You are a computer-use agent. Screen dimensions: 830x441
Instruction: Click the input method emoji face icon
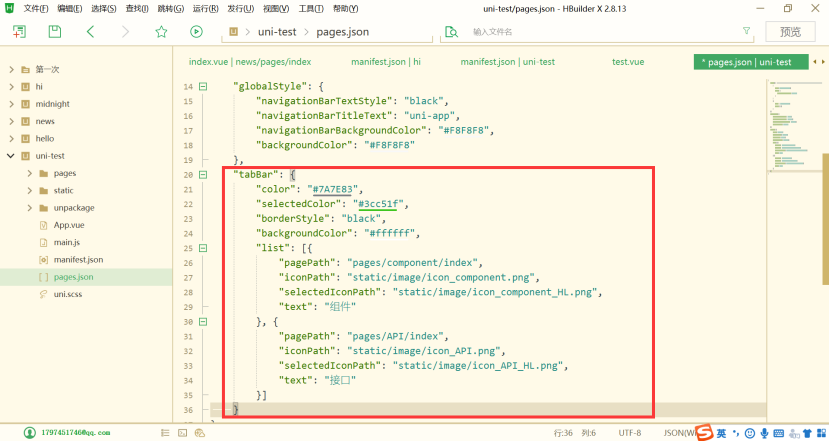(750, 433)
